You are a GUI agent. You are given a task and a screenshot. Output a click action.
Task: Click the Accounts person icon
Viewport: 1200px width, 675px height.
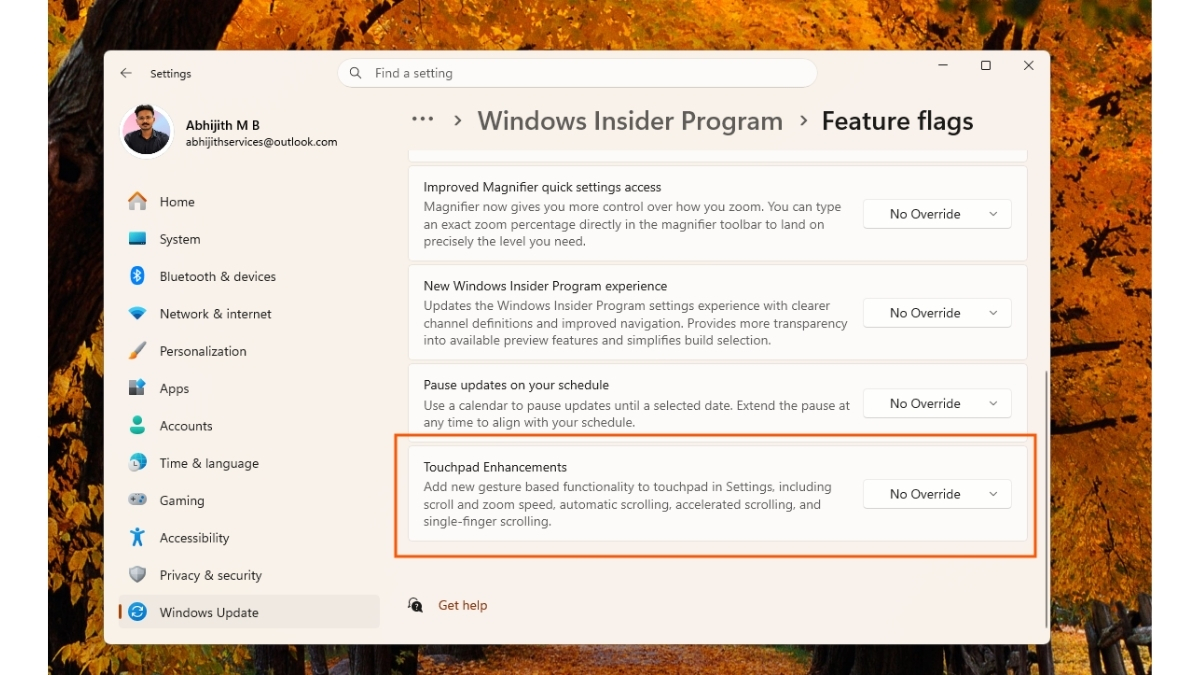tap(138, 425)
